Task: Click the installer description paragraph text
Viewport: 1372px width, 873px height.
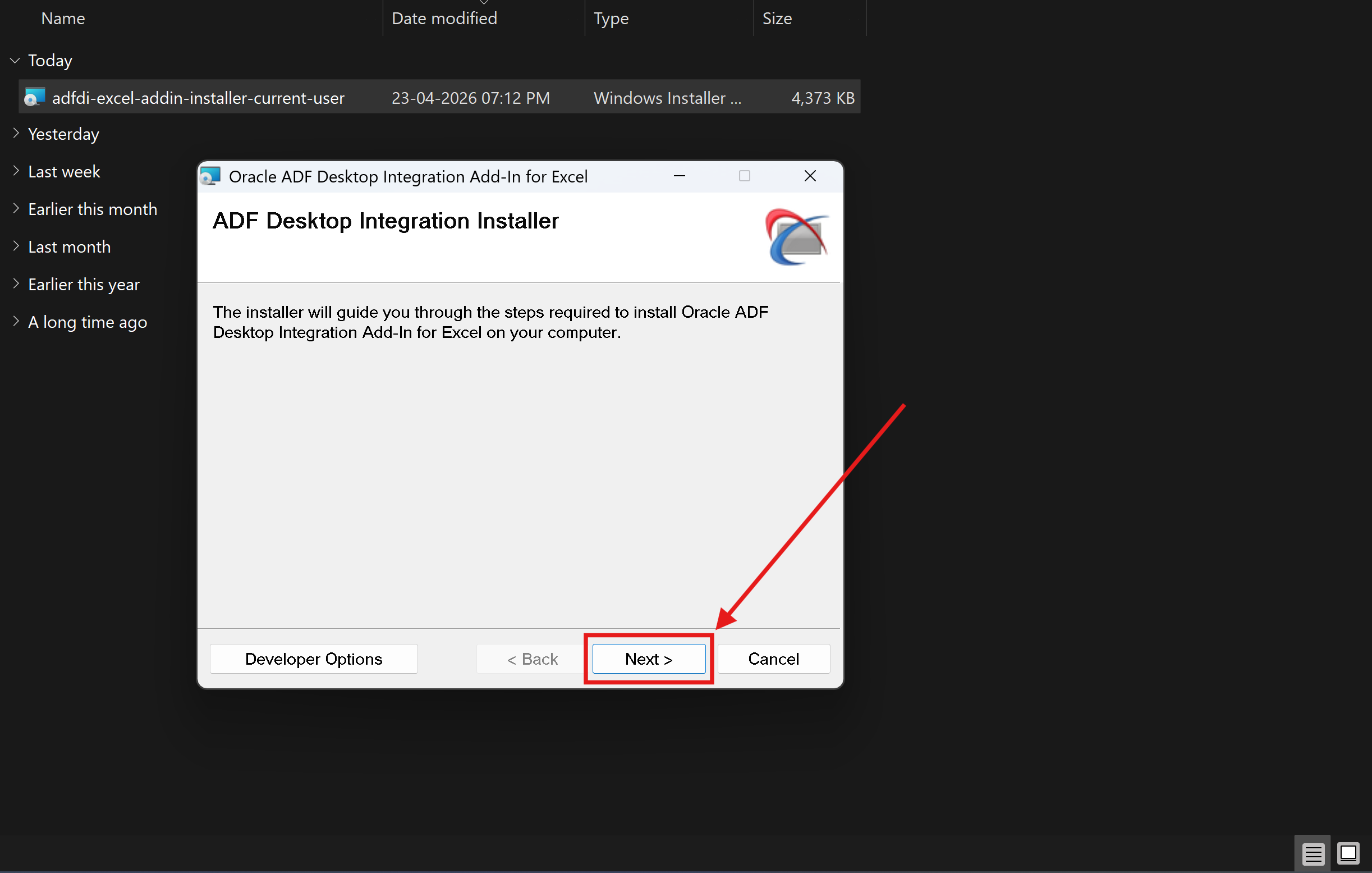Action: pyautogui.click(x=490, y=322)
